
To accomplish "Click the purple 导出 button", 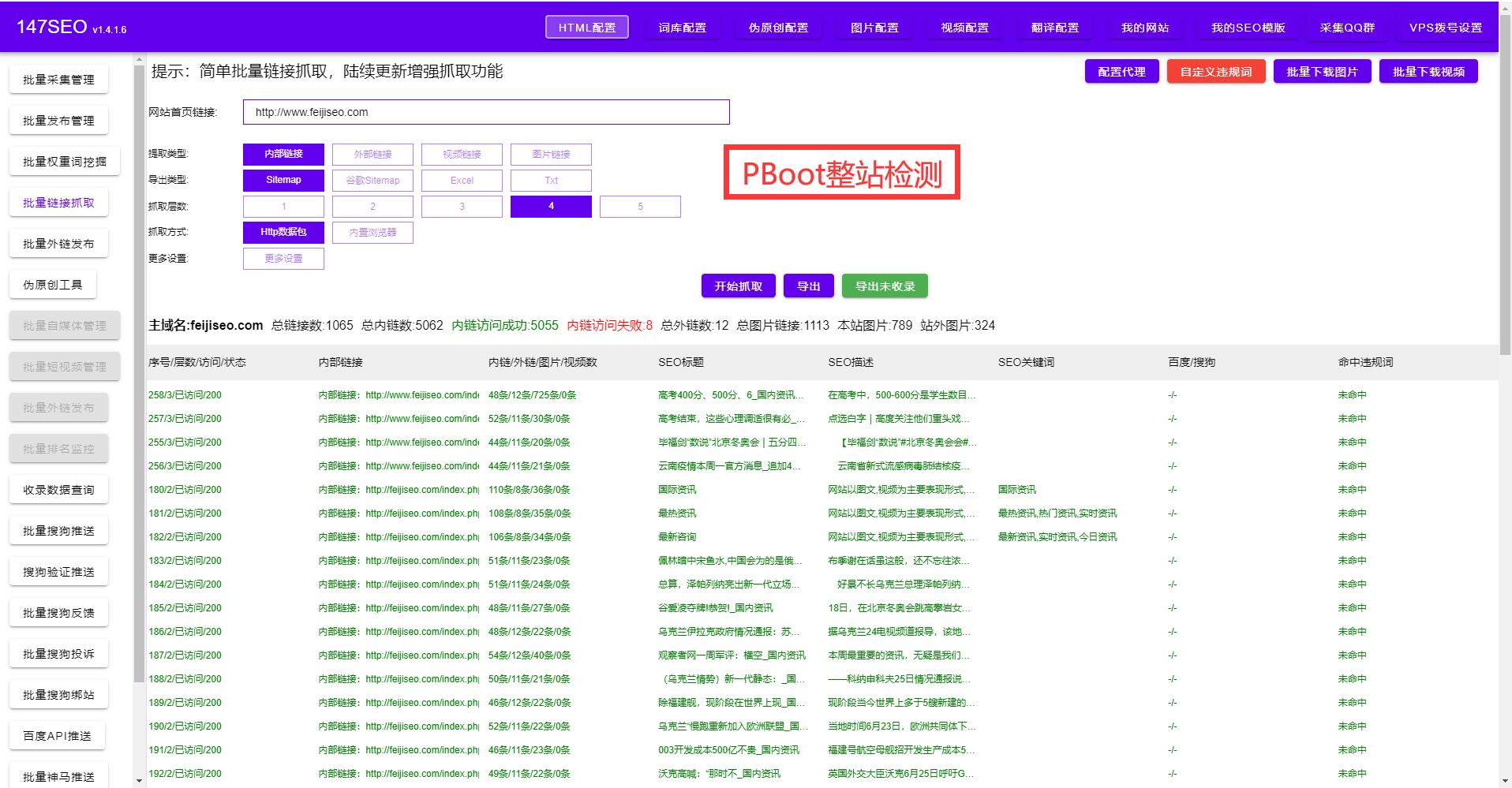I will pos(808,286).
